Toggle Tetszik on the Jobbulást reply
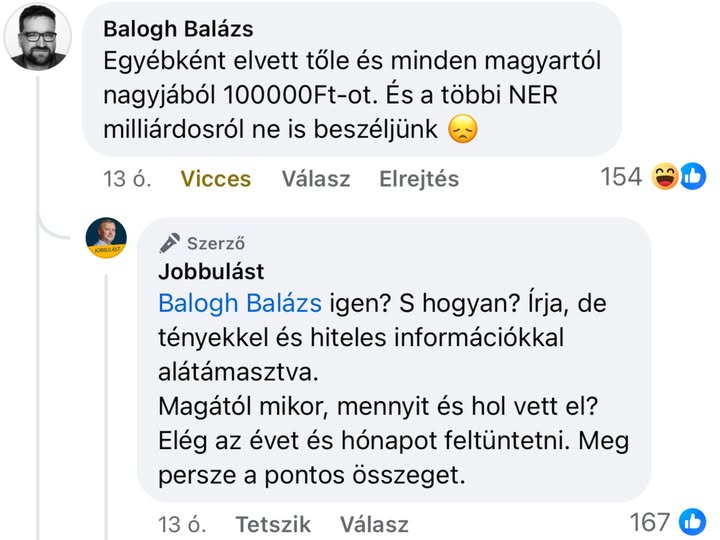This screenshot has width=720, height=540. (273, 524)
